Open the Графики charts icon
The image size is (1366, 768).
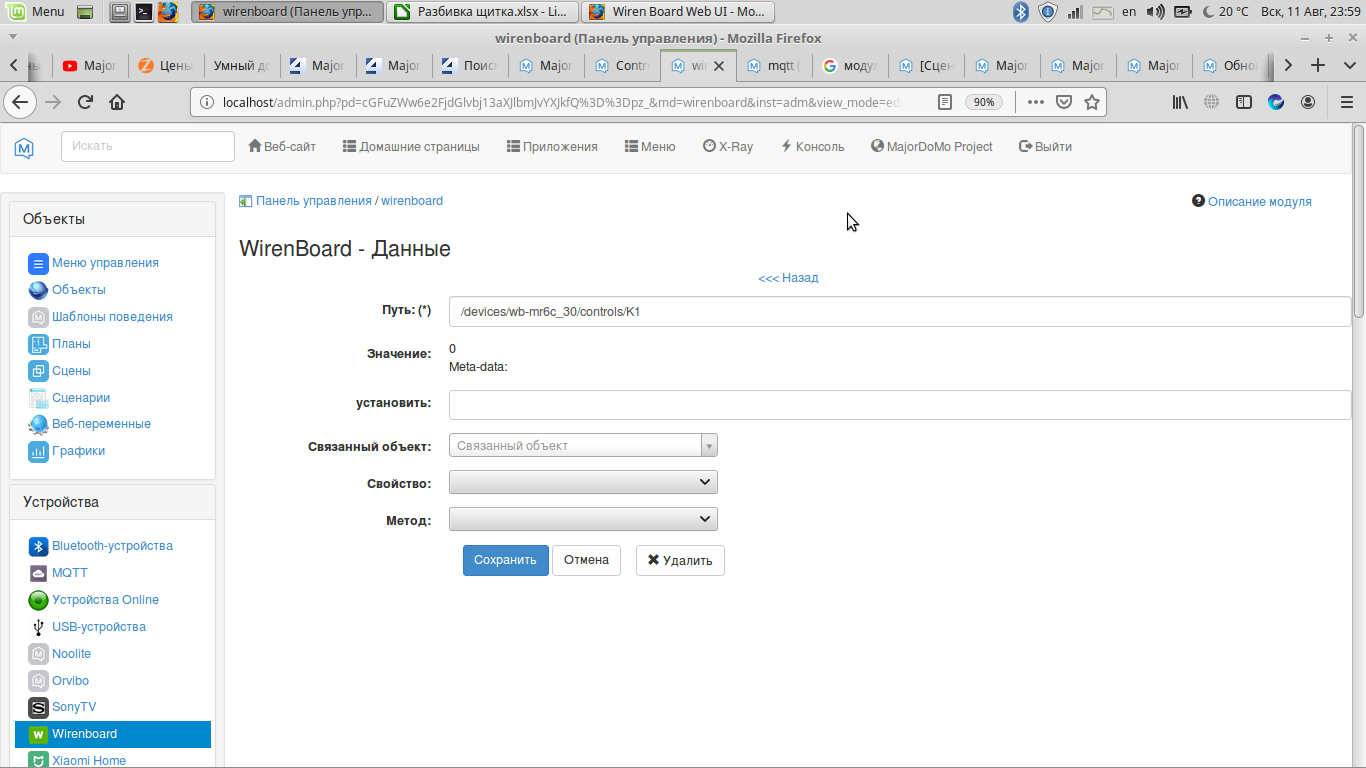38,451
